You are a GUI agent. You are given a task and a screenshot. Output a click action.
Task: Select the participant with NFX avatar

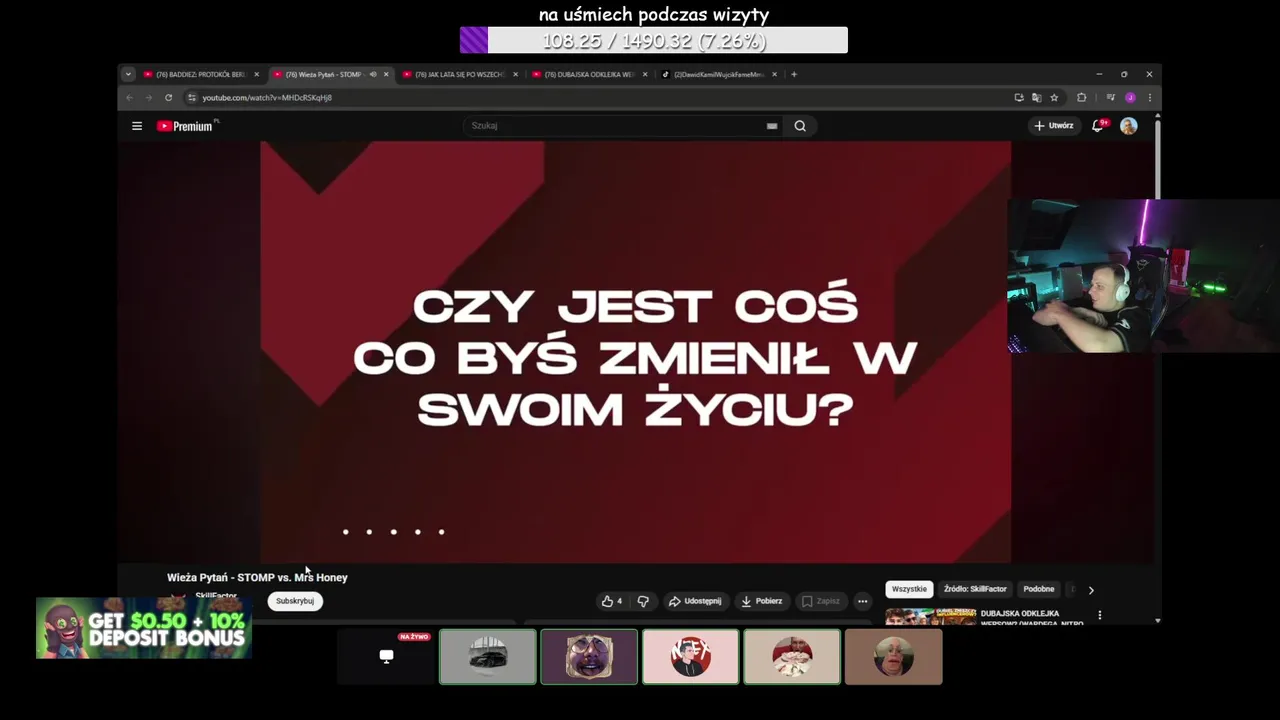(691, 656)
